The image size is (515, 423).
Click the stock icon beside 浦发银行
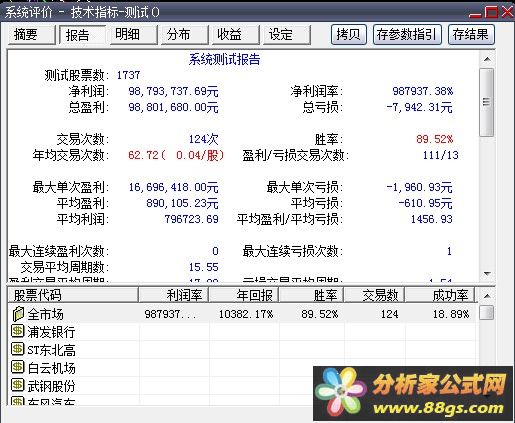click(x=17, y=331)
